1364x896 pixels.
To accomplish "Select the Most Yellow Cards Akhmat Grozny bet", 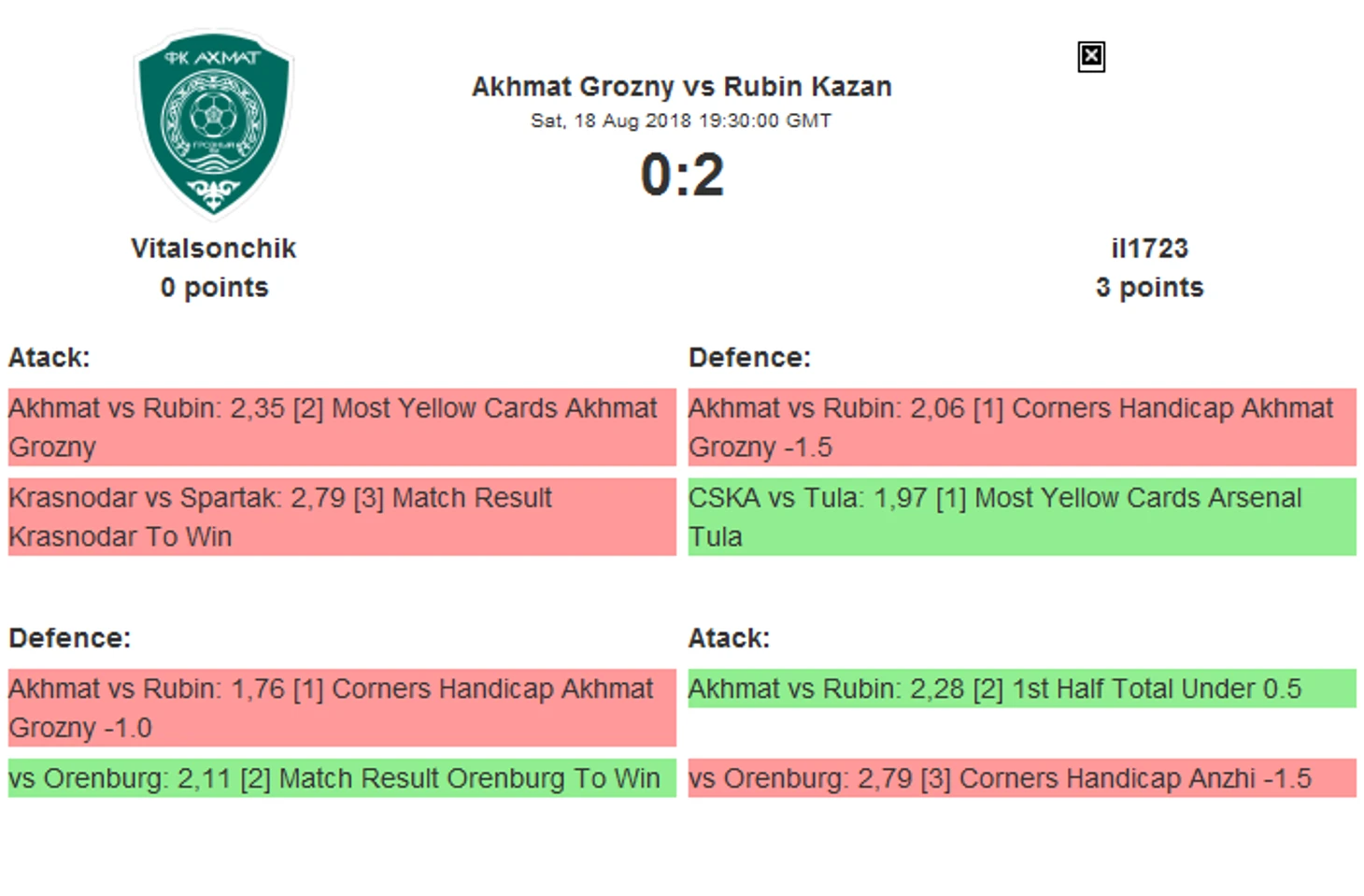I will pyautogui.click(x=342, y=427).
